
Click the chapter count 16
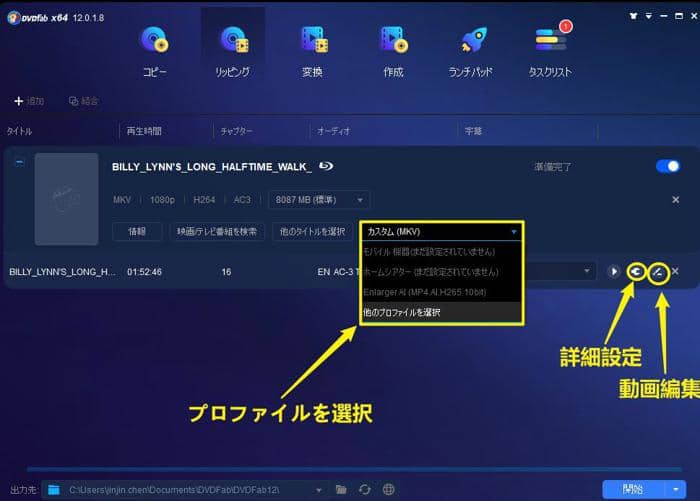tap(226, 272)
